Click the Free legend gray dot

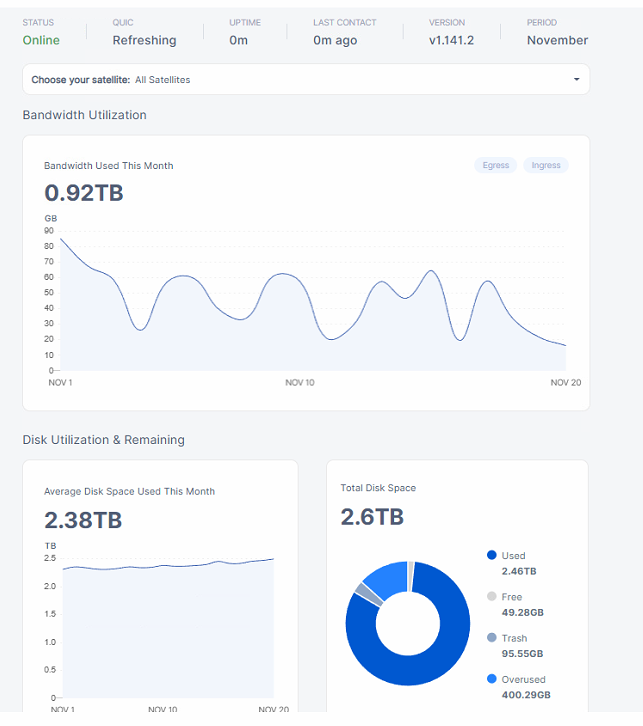point(491,596)
